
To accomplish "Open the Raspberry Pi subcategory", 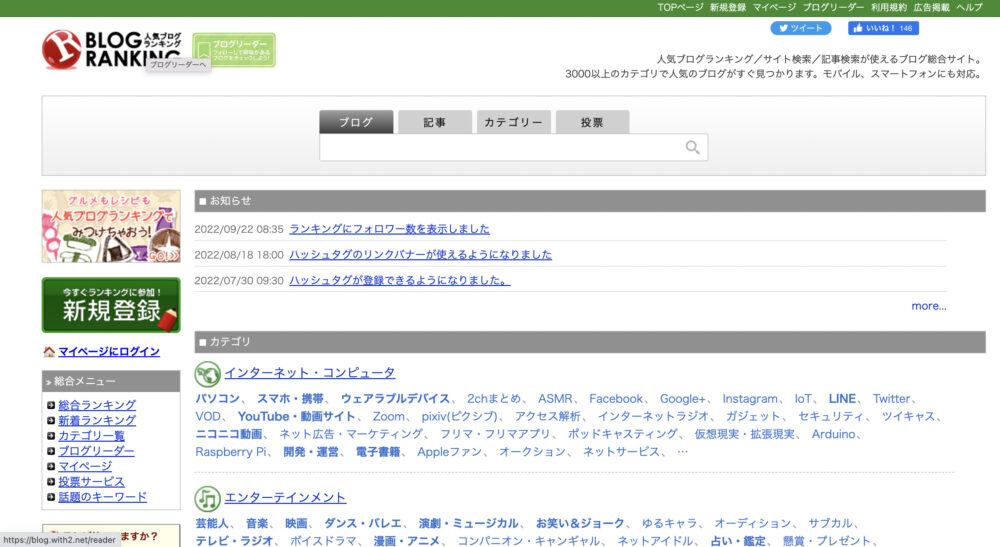I will (231, 452).
